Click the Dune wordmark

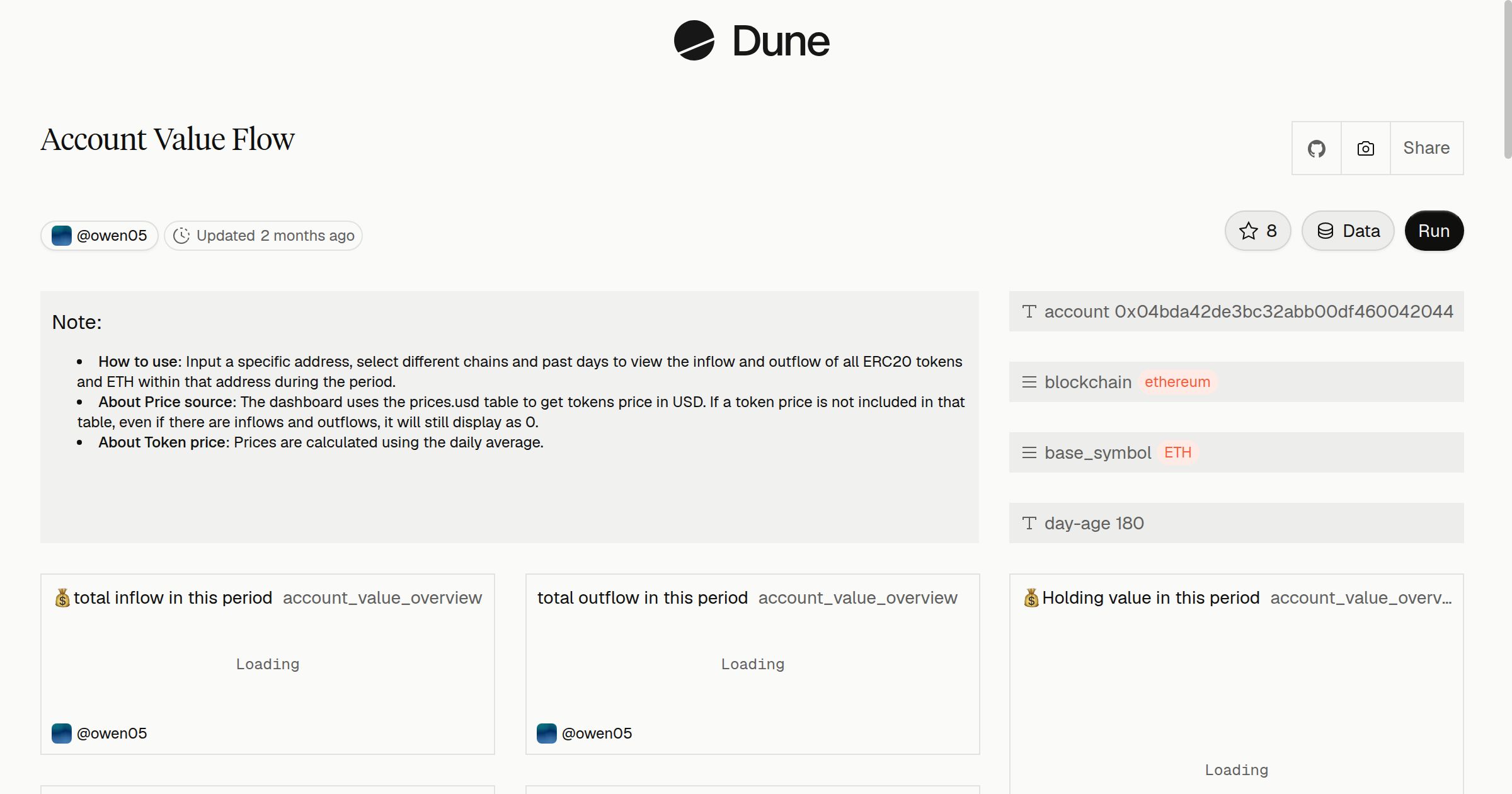[781, 42]
